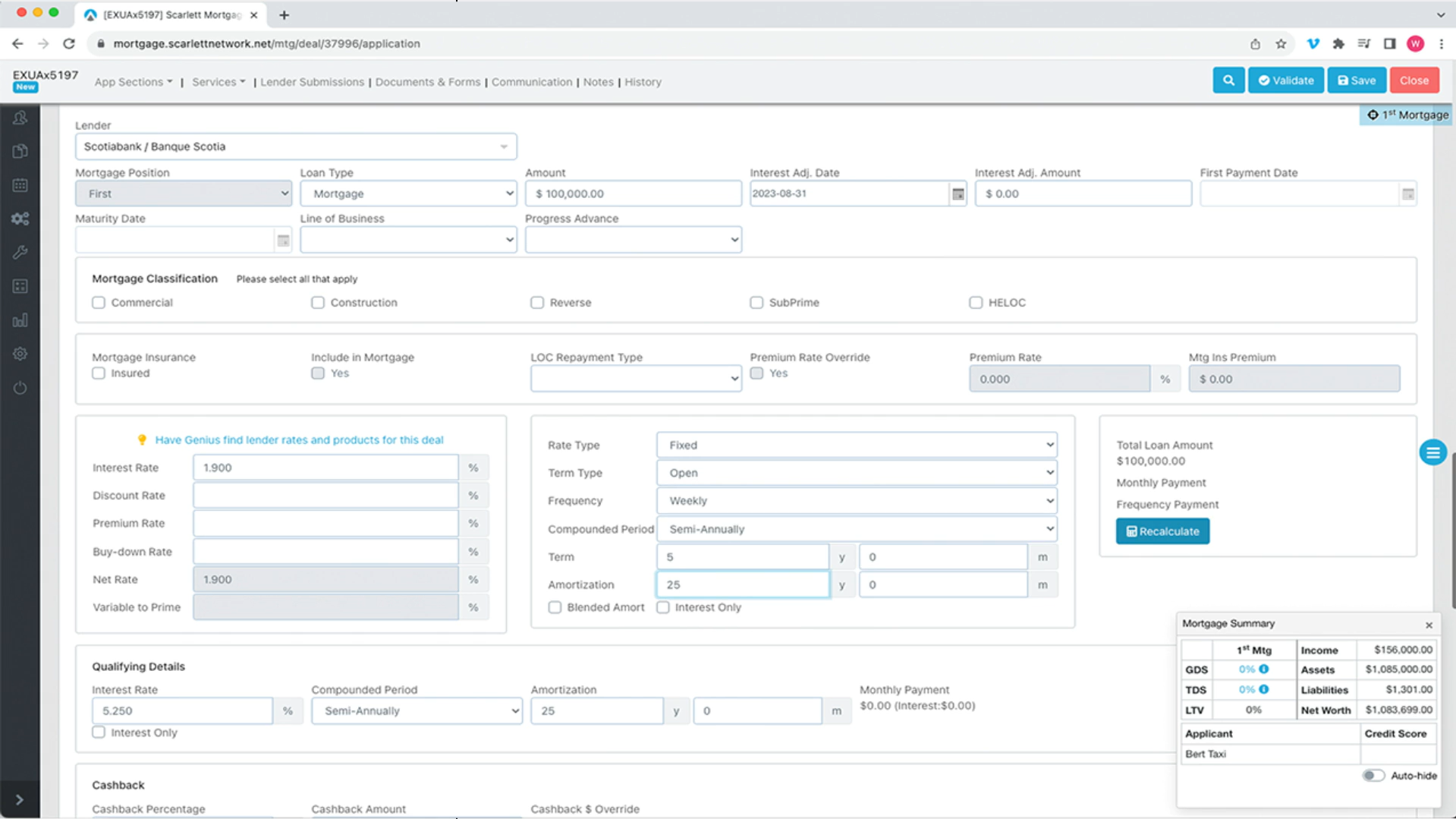This screenshot has width=1456, height=819.
Task: Click the blue search magnifier button
Action: 1228,80
